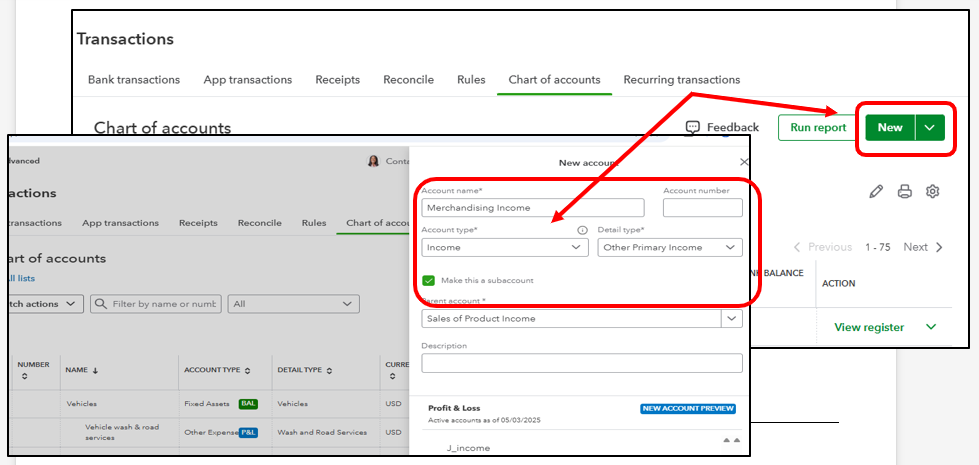Uncheck Make this a subaccount
Image resolution: width=979 pixels, height=465 pixels.
pyautogui.click(x=428, y=280)
